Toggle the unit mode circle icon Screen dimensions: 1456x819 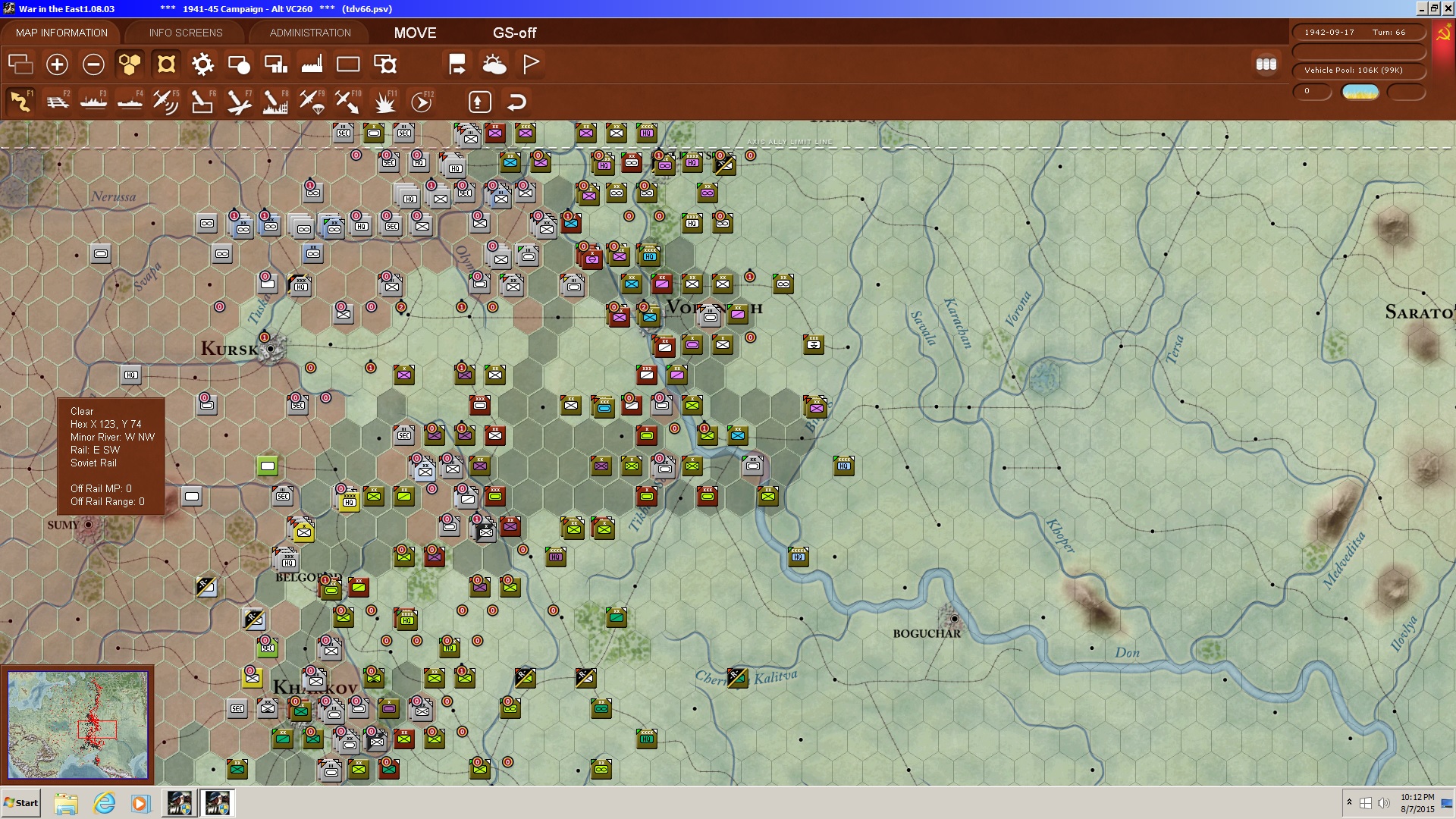coord(239,64)
